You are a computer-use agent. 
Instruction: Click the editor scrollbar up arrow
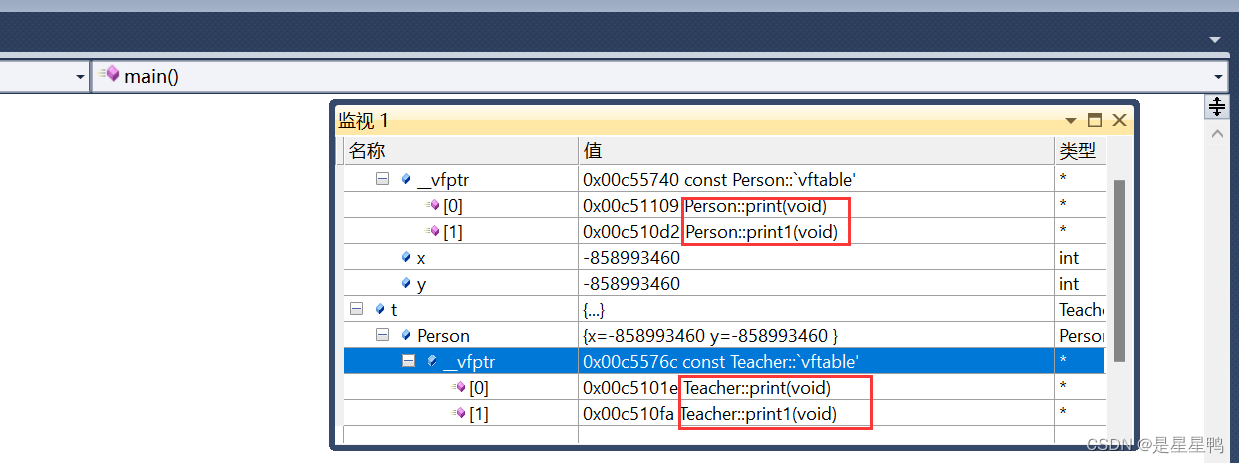[x=1216, y=133]
